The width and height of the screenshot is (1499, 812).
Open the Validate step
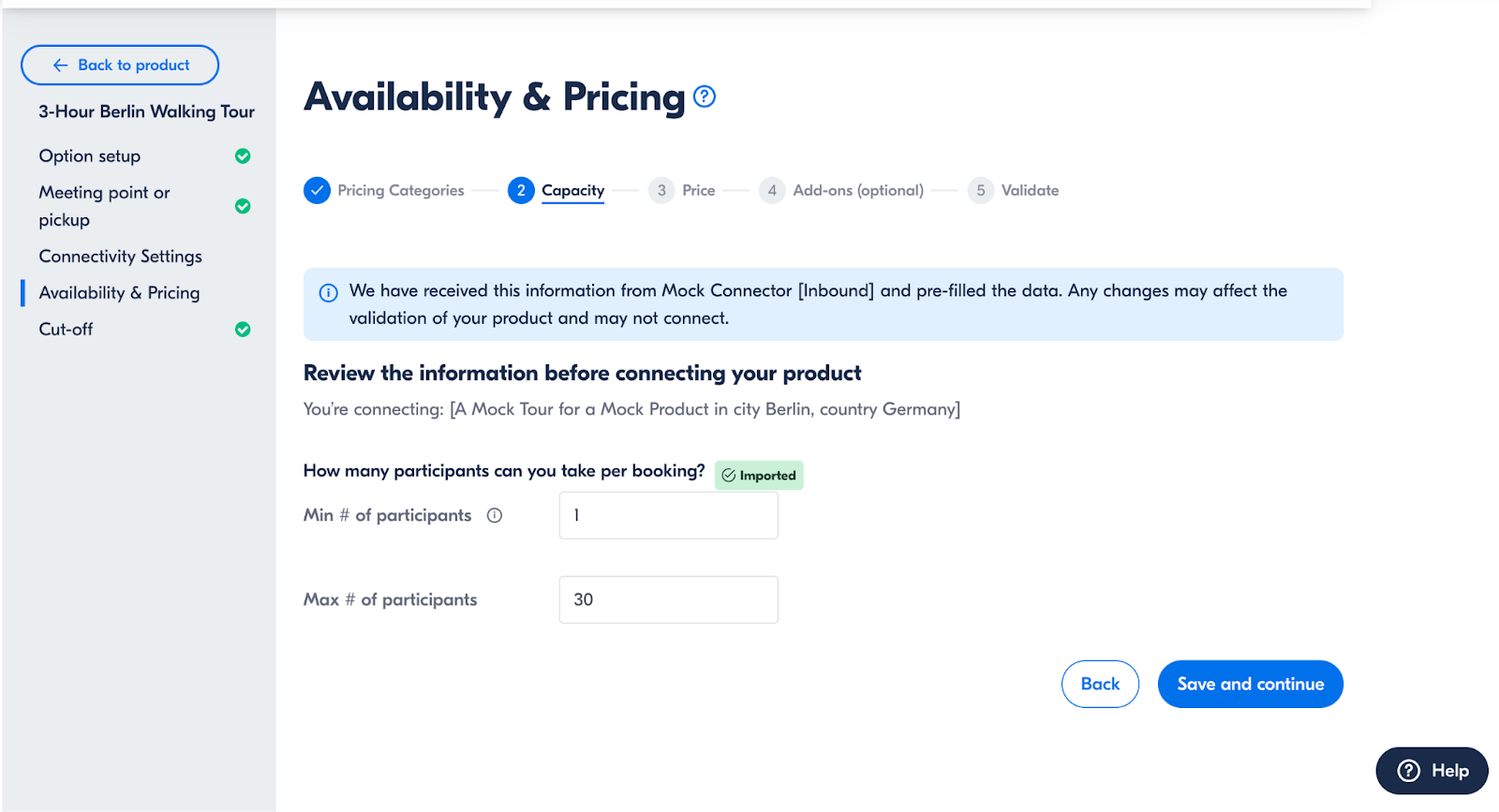point(1014,190)
